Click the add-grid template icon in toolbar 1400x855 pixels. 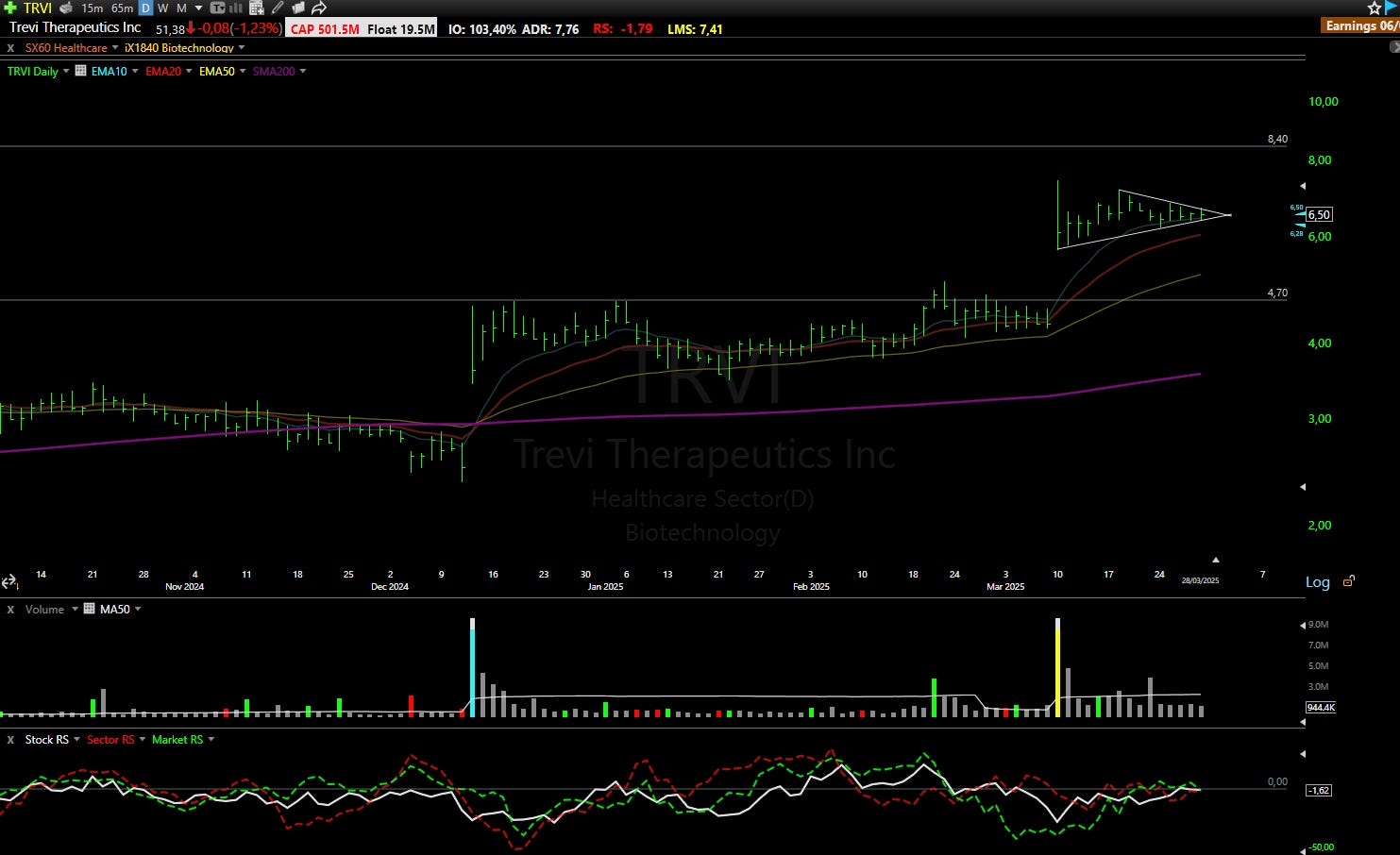(x=257, y=8)
